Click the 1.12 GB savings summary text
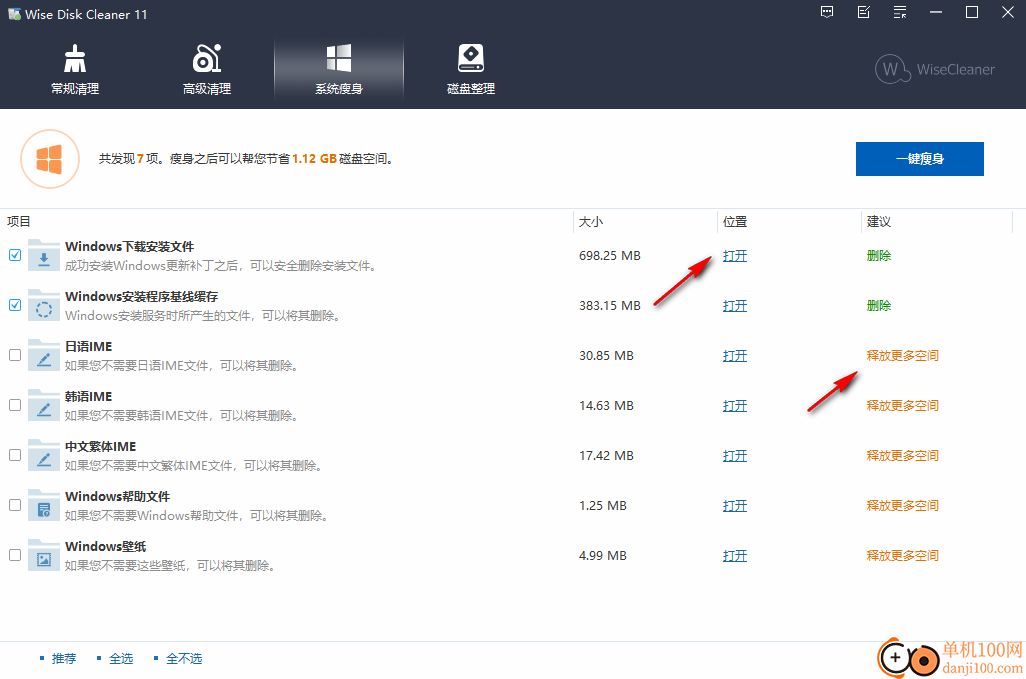The height and width of the screenshot is (679, 1026). coord(314,159)
